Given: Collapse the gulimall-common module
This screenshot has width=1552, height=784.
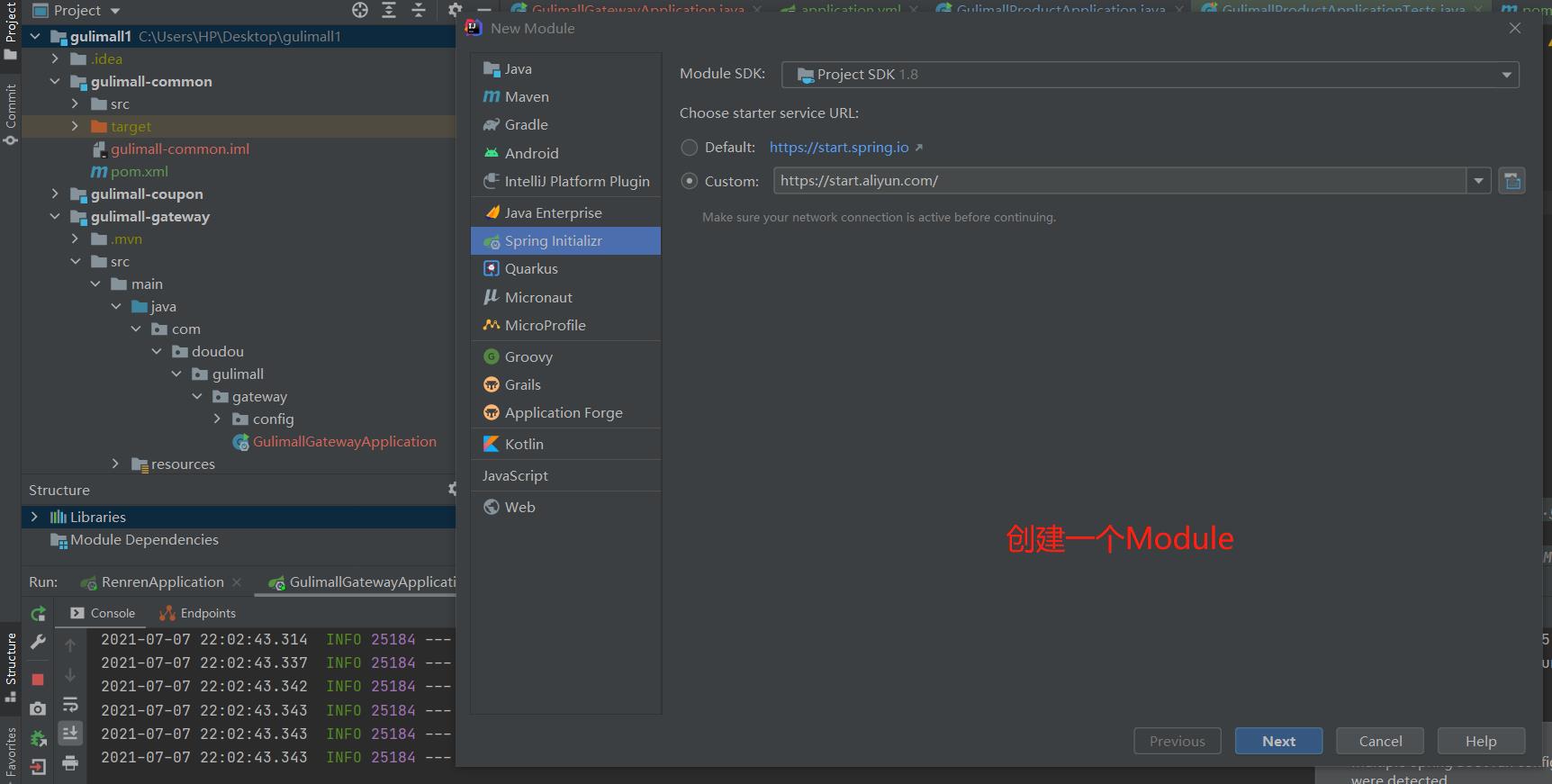Looking at the screenshot, I should 55,82.
